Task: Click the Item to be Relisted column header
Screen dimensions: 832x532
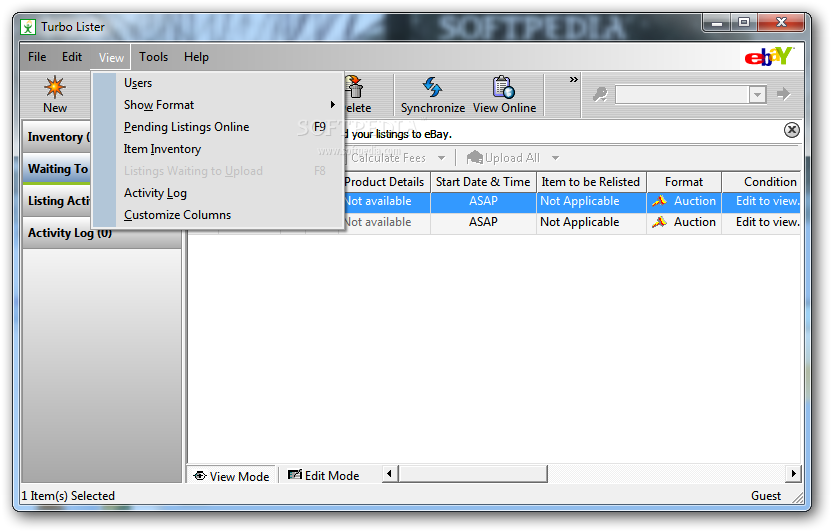Action: pyautogui.click(x=591, y=182)
